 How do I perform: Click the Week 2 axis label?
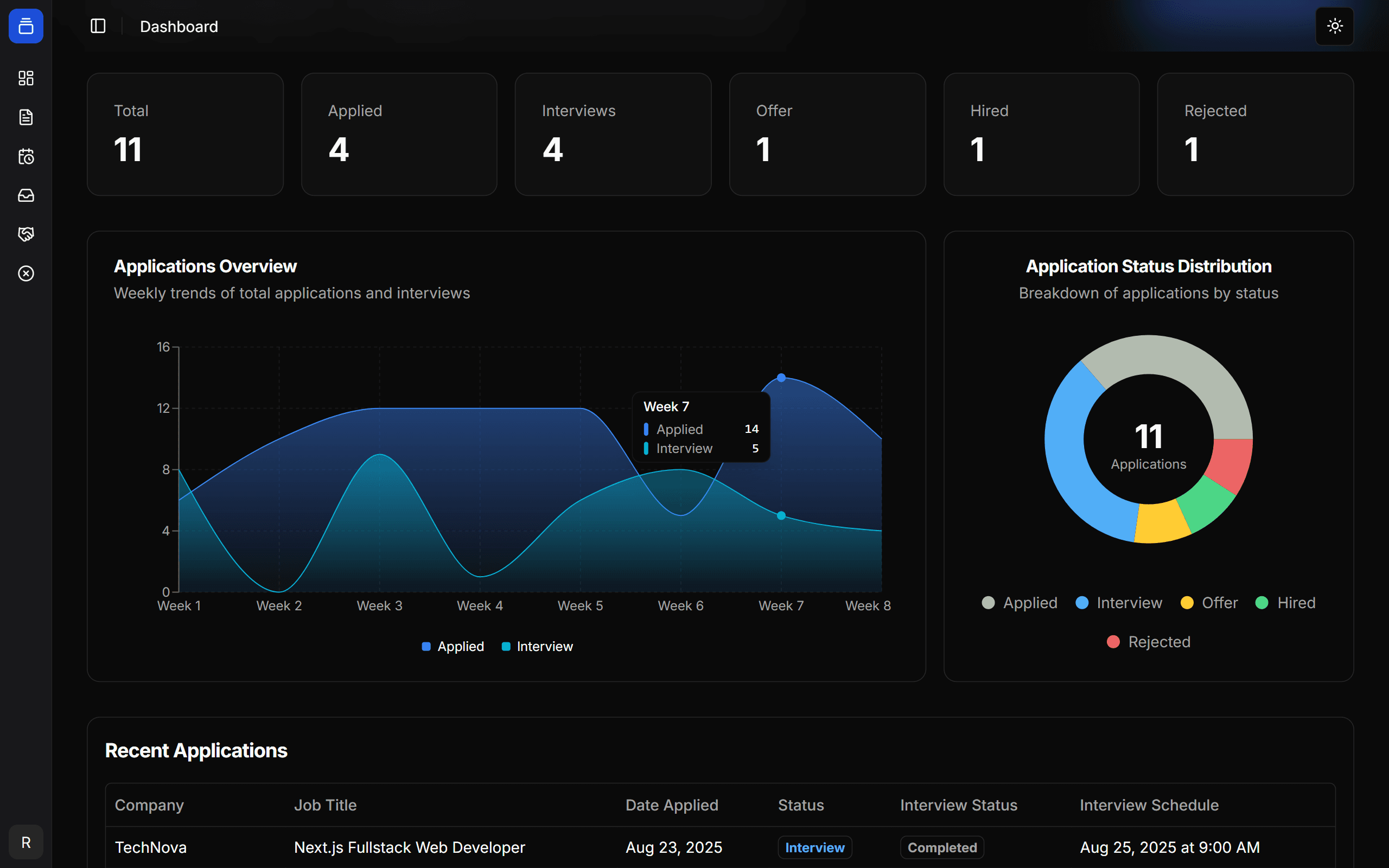pyautogui.click(x=279, y=605)
